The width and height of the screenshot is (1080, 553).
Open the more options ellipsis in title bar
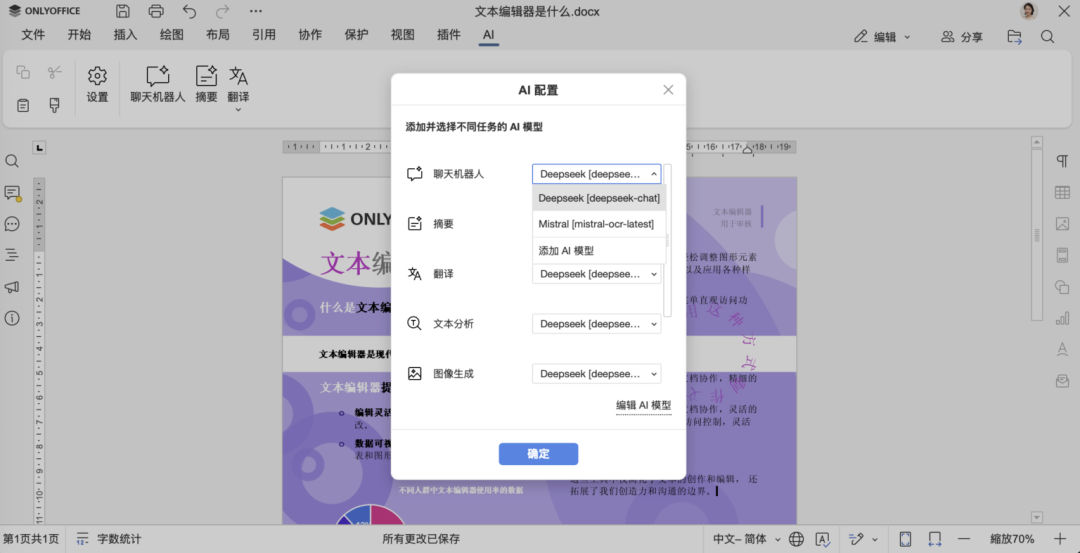(x=256, y=11)
